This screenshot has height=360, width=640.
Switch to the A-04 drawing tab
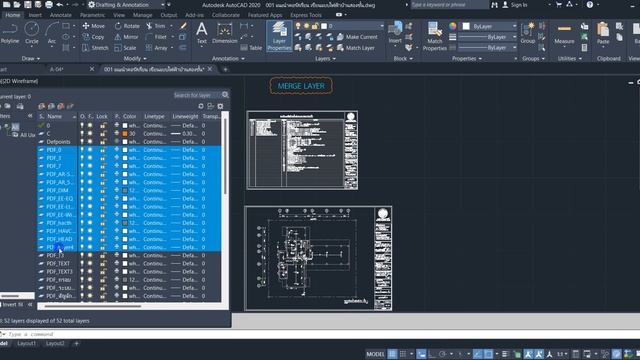(57, 69)
